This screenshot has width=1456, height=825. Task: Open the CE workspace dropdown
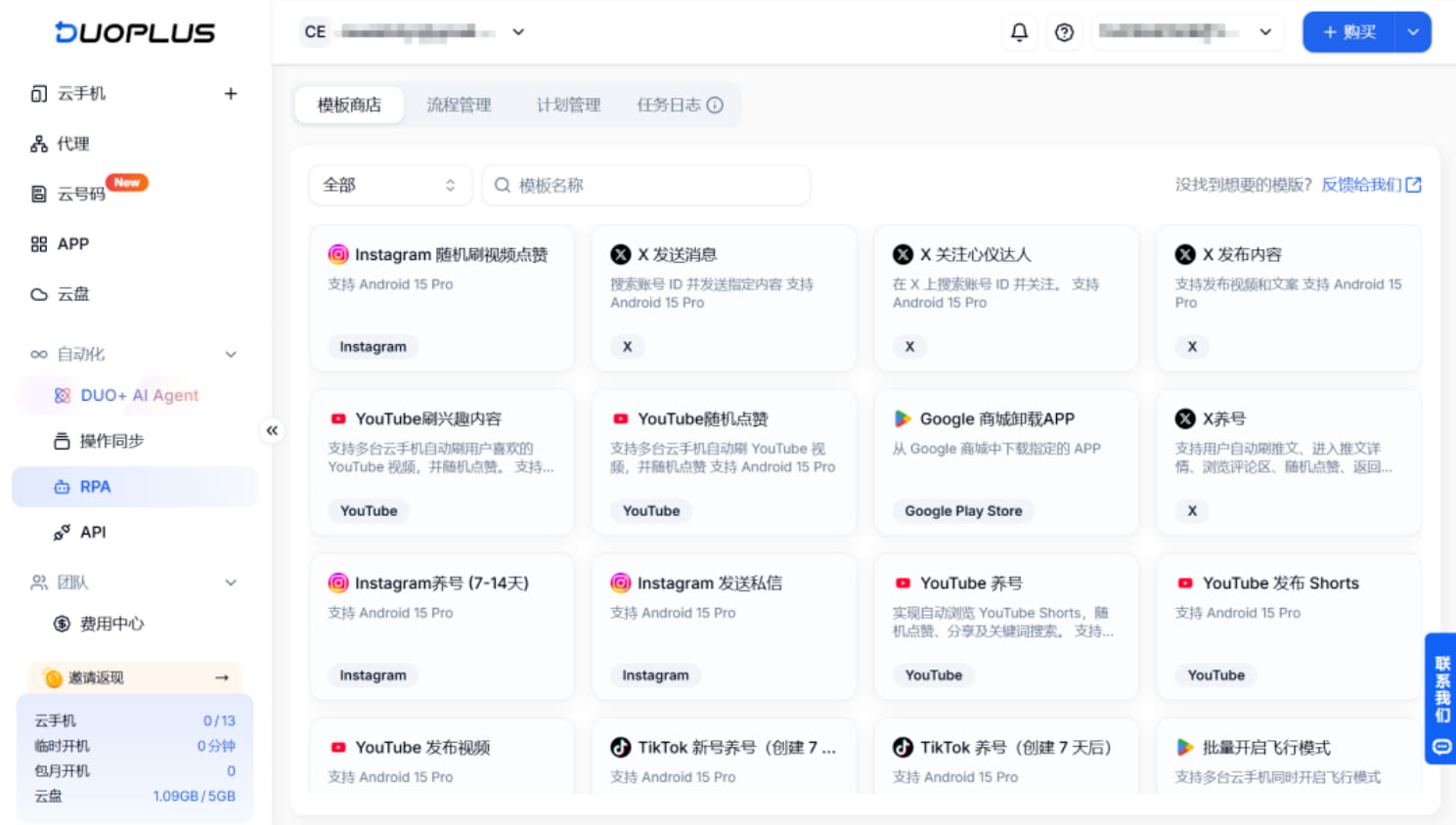518,32
